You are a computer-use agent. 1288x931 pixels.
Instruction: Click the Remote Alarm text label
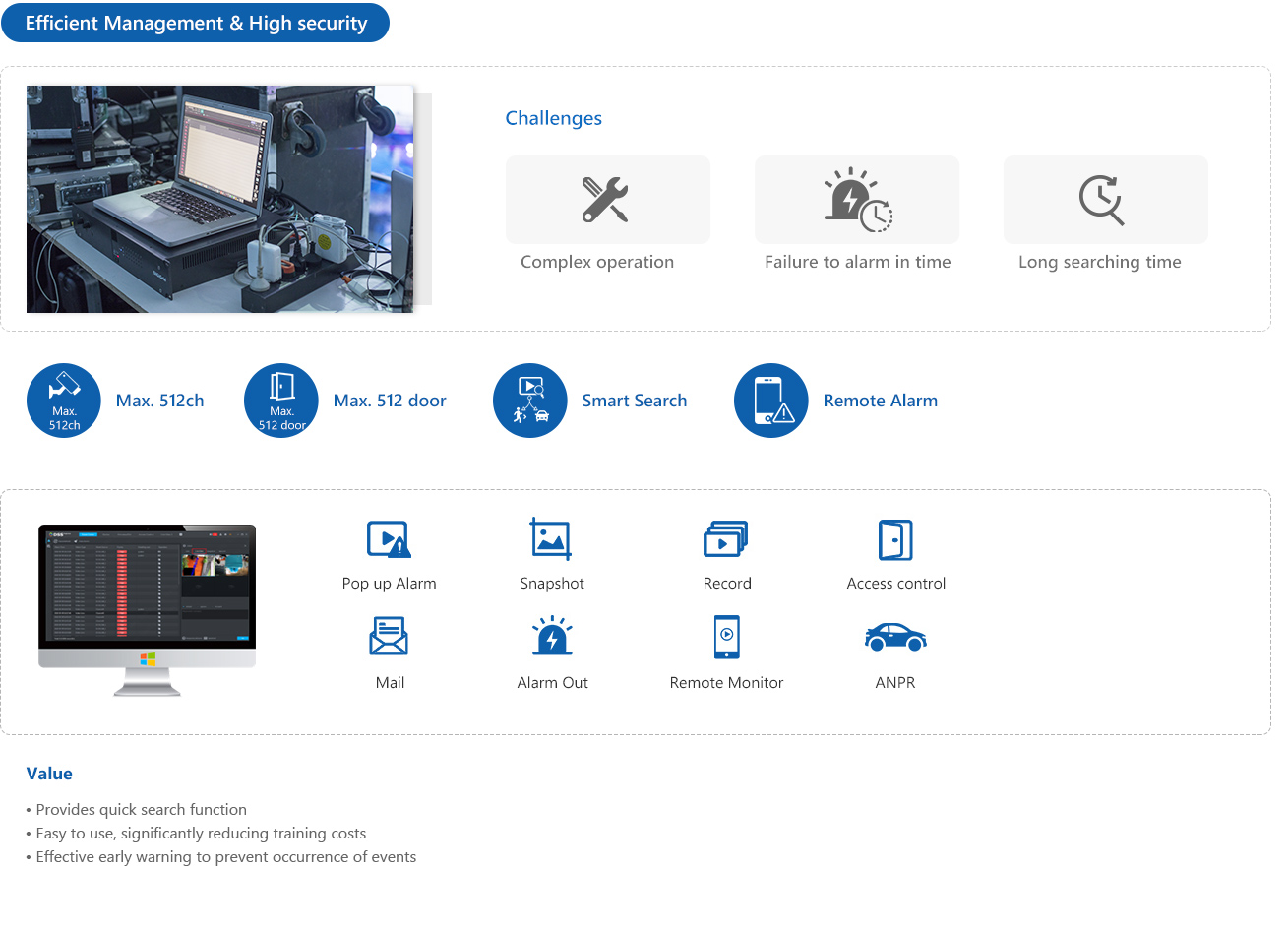click(881, 401)
